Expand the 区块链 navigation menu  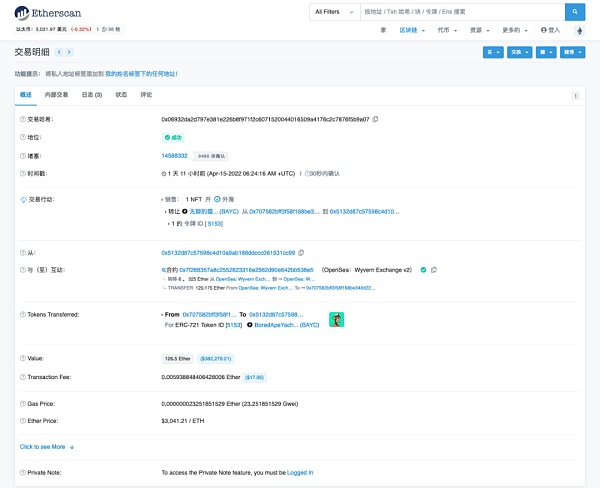point(411,30)
